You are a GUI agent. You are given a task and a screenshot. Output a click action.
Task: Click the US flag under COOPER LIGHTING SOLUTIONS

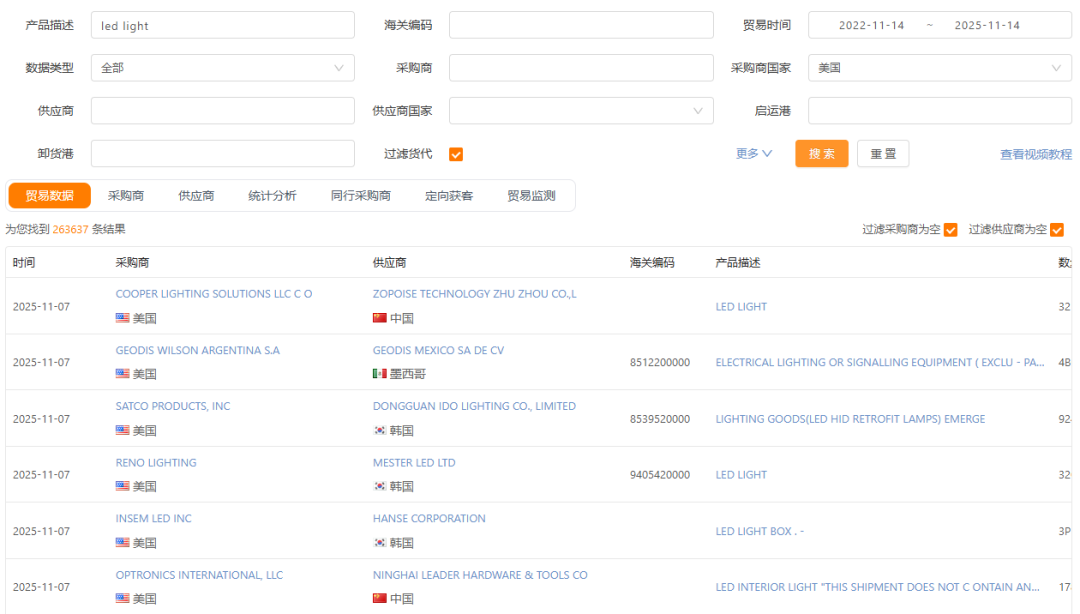click(x=123, y=318)
